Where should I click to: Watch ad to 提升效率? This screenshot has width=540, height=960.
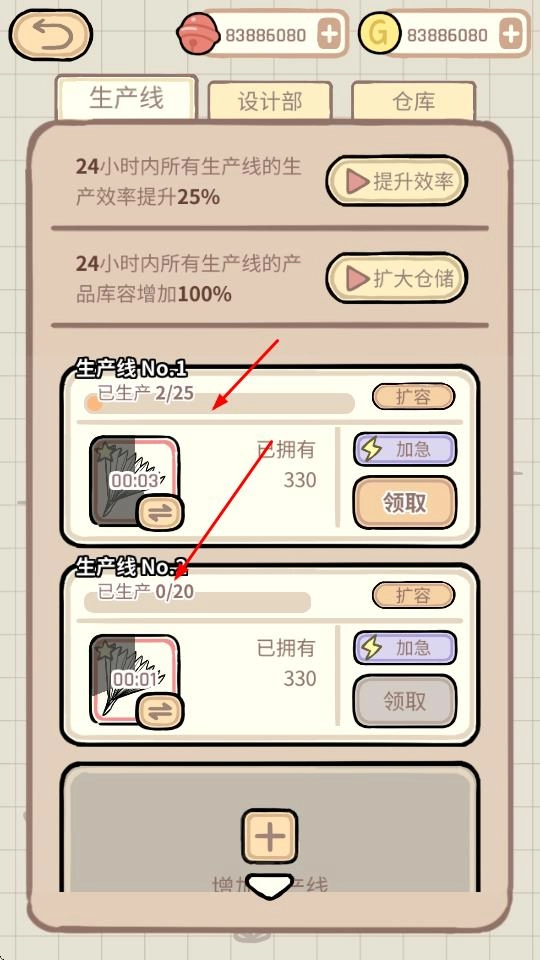point(397,181)
